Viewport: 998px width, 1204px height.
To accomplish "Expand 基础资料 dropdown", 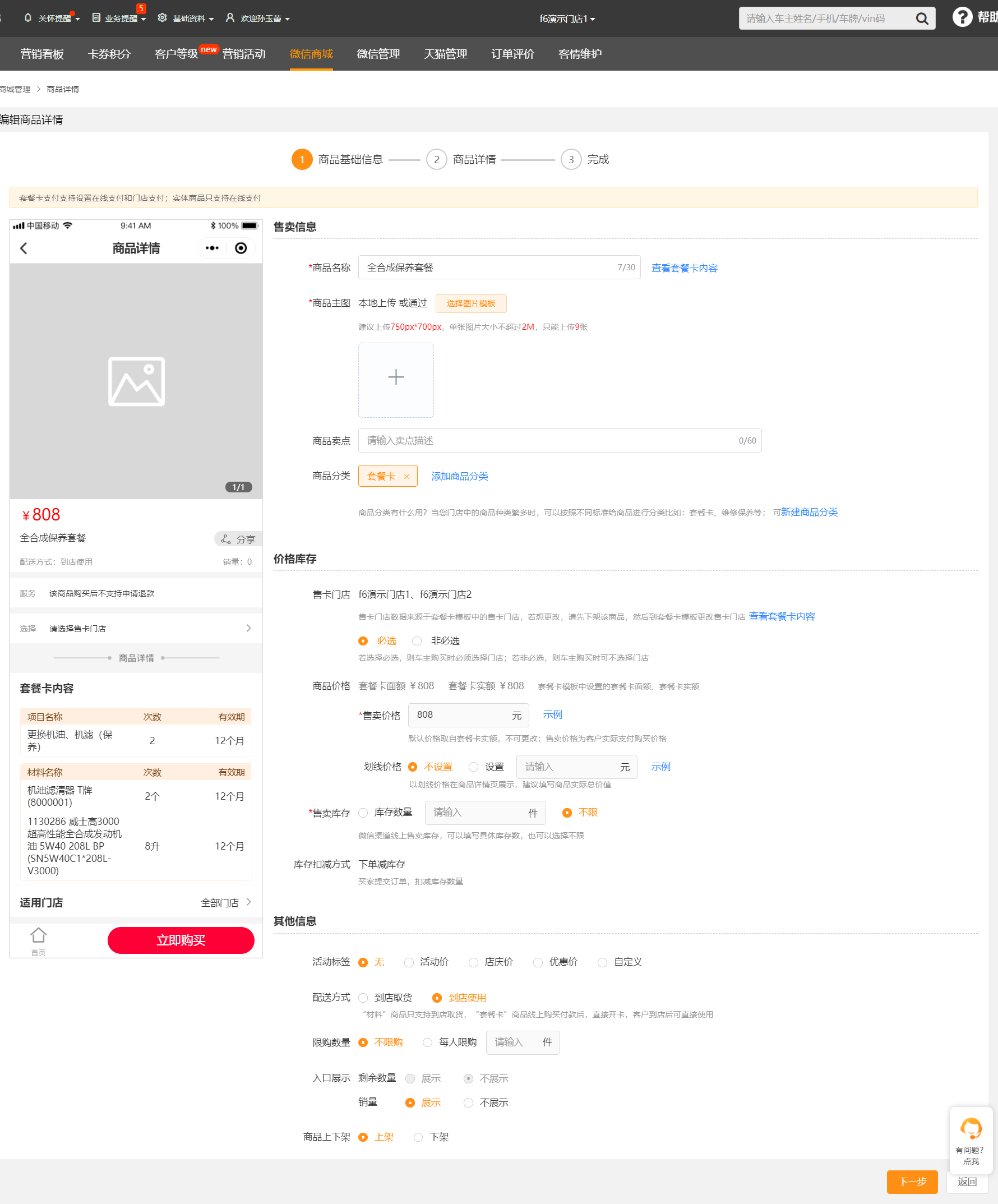I will pyautogui.click(x=211, y=19).
